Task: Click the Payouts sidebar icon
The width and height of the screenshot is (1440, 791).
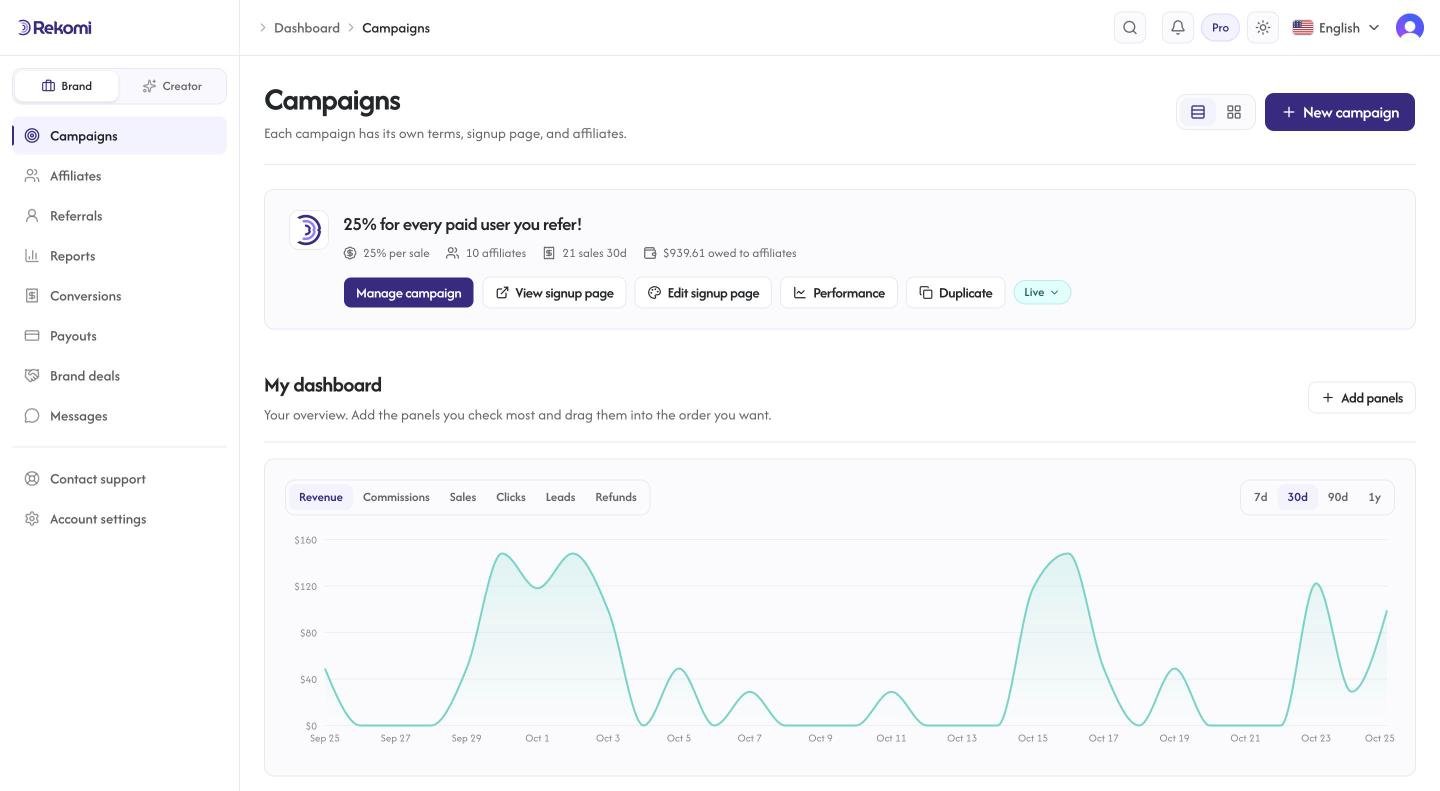Action: click(32, 336)
